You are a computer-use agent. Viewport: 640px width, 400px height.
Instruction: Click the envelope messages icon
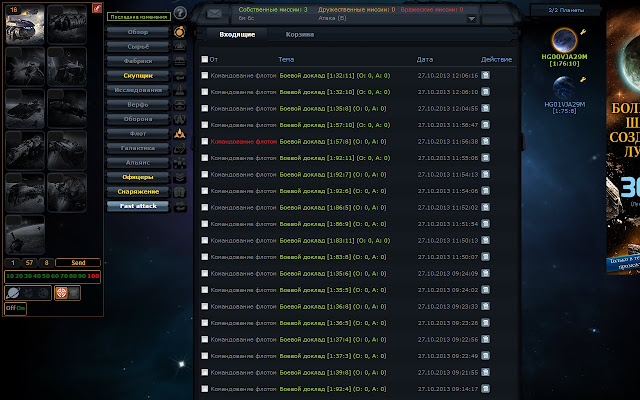(214, 13)
